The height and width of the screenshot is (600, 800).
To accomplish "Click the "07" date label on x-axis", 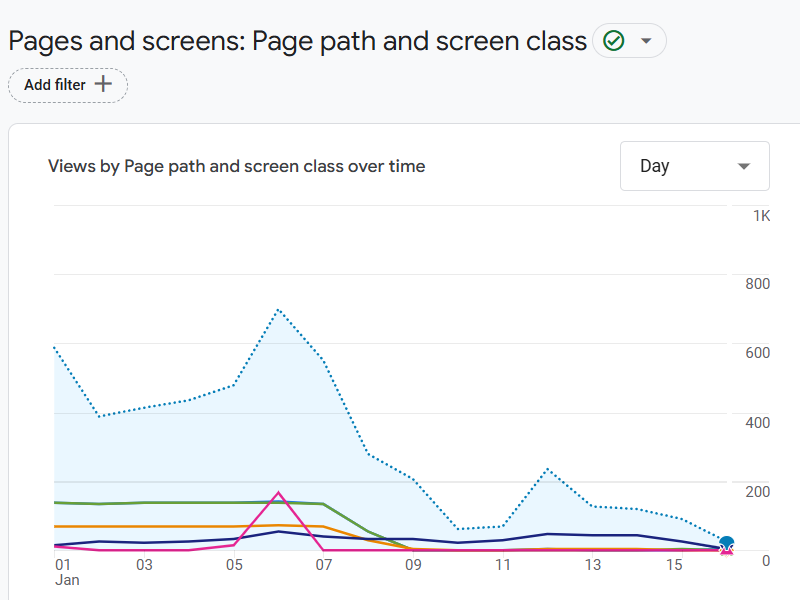I will pos(323,565).
